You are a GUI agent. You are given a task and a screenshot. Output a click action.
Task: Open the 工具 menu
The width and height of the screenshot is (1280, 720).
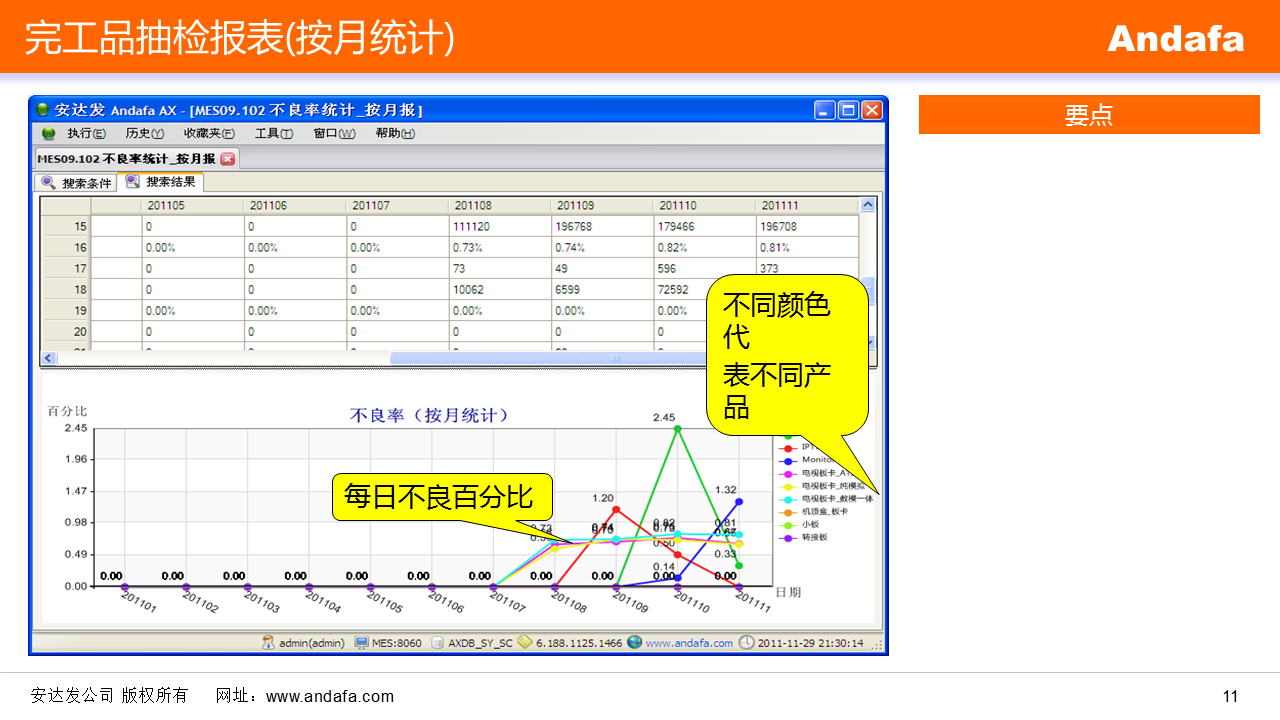pos(273,133)
